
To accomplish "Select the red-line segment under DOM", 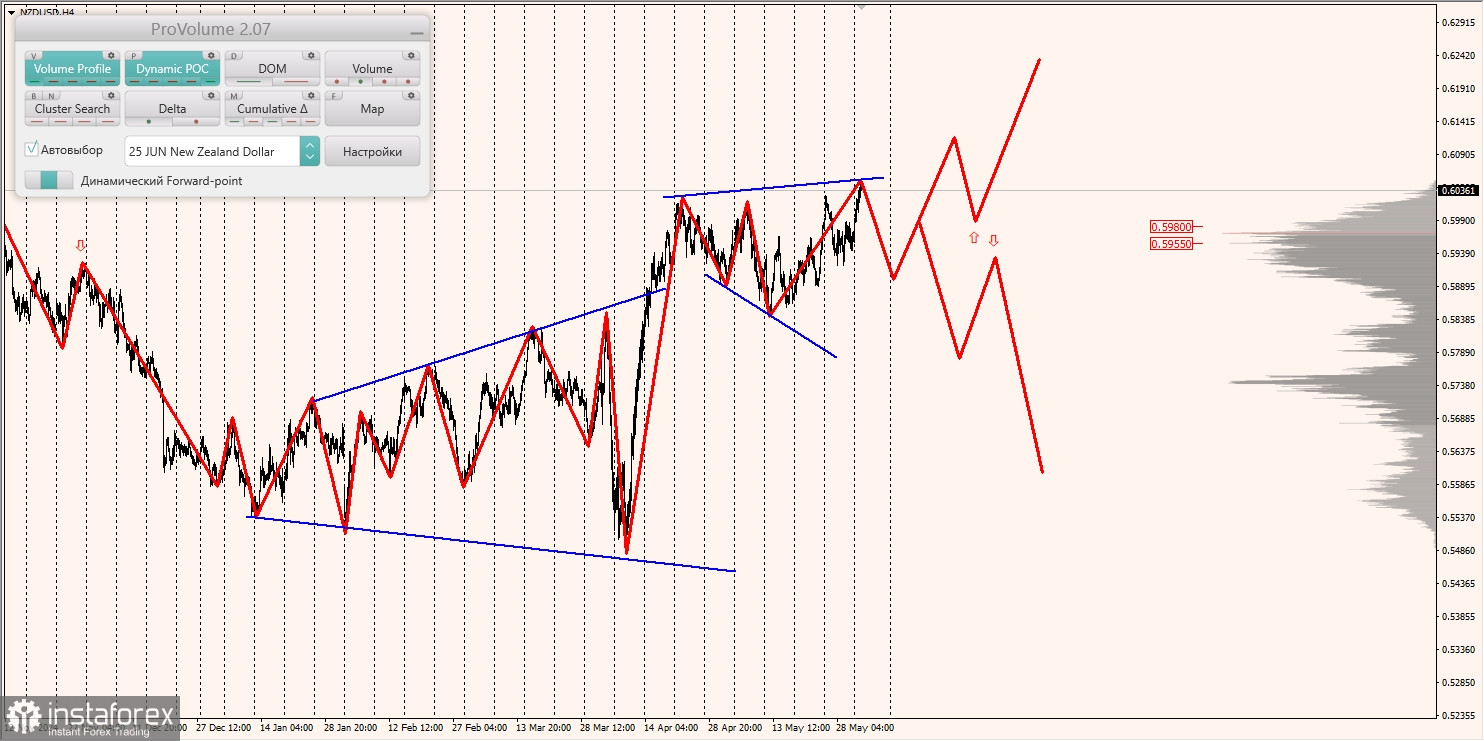I will 296,81.
